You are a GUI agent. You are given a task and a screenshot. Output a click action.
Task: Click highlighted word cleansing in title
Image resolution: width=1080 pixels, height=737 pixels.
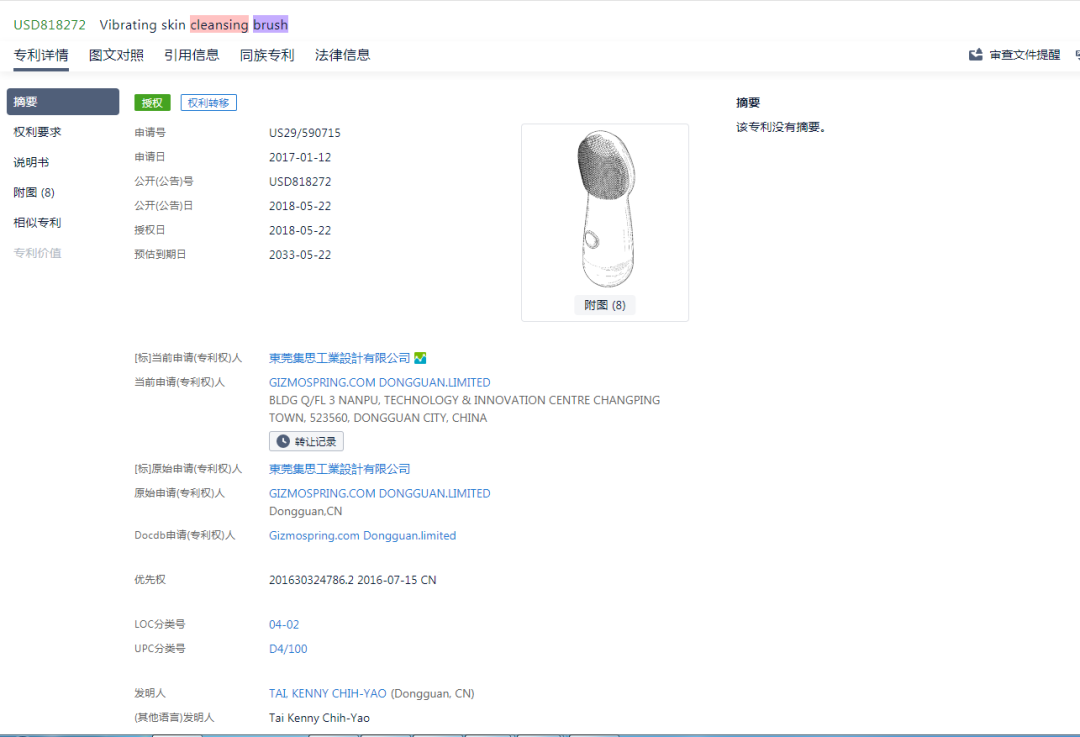219,25
